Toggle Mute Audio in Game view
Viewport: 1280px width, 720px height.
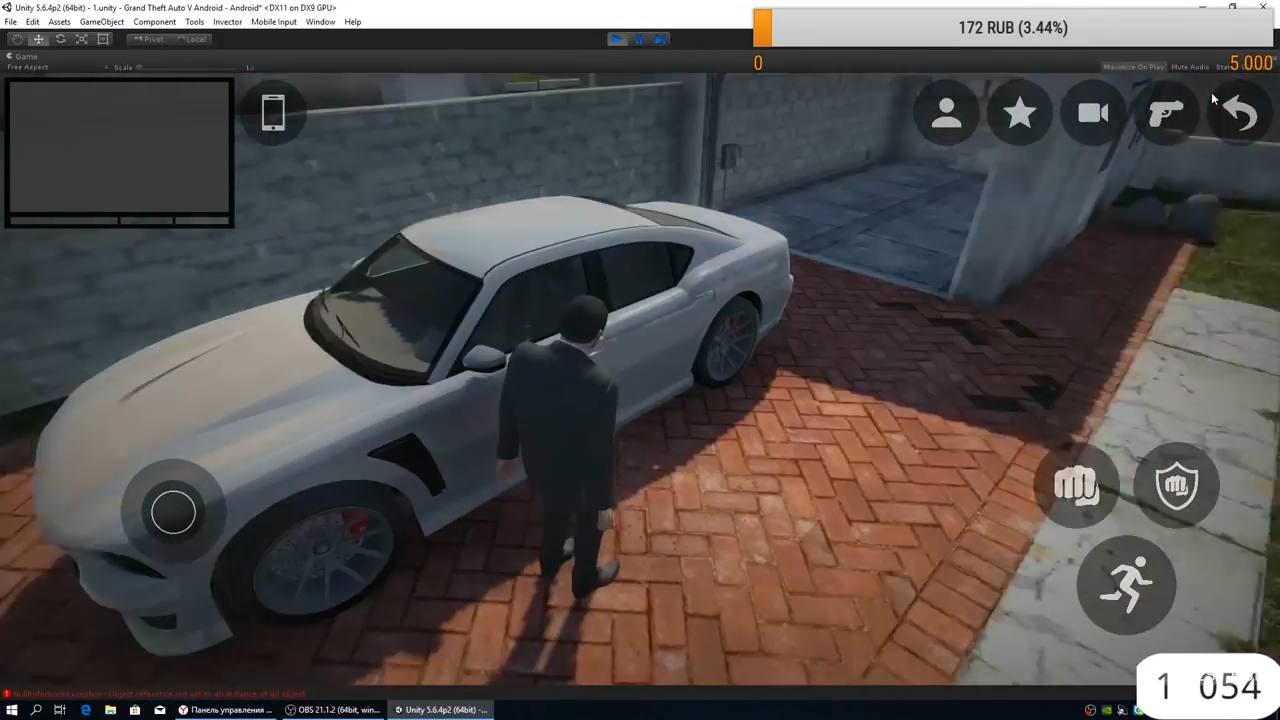(x=1189, y=67)
